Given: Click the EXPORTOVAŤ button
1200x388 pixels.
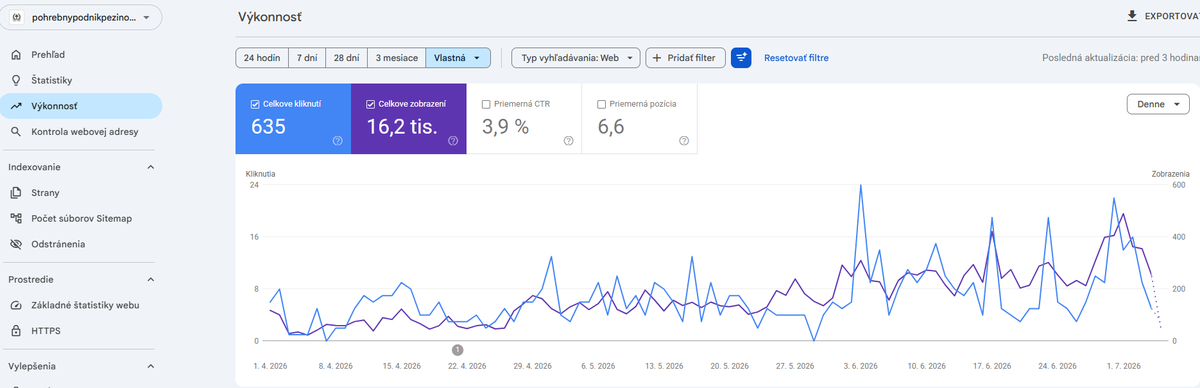Looking at the screenshot, I should click(1162, 16).
